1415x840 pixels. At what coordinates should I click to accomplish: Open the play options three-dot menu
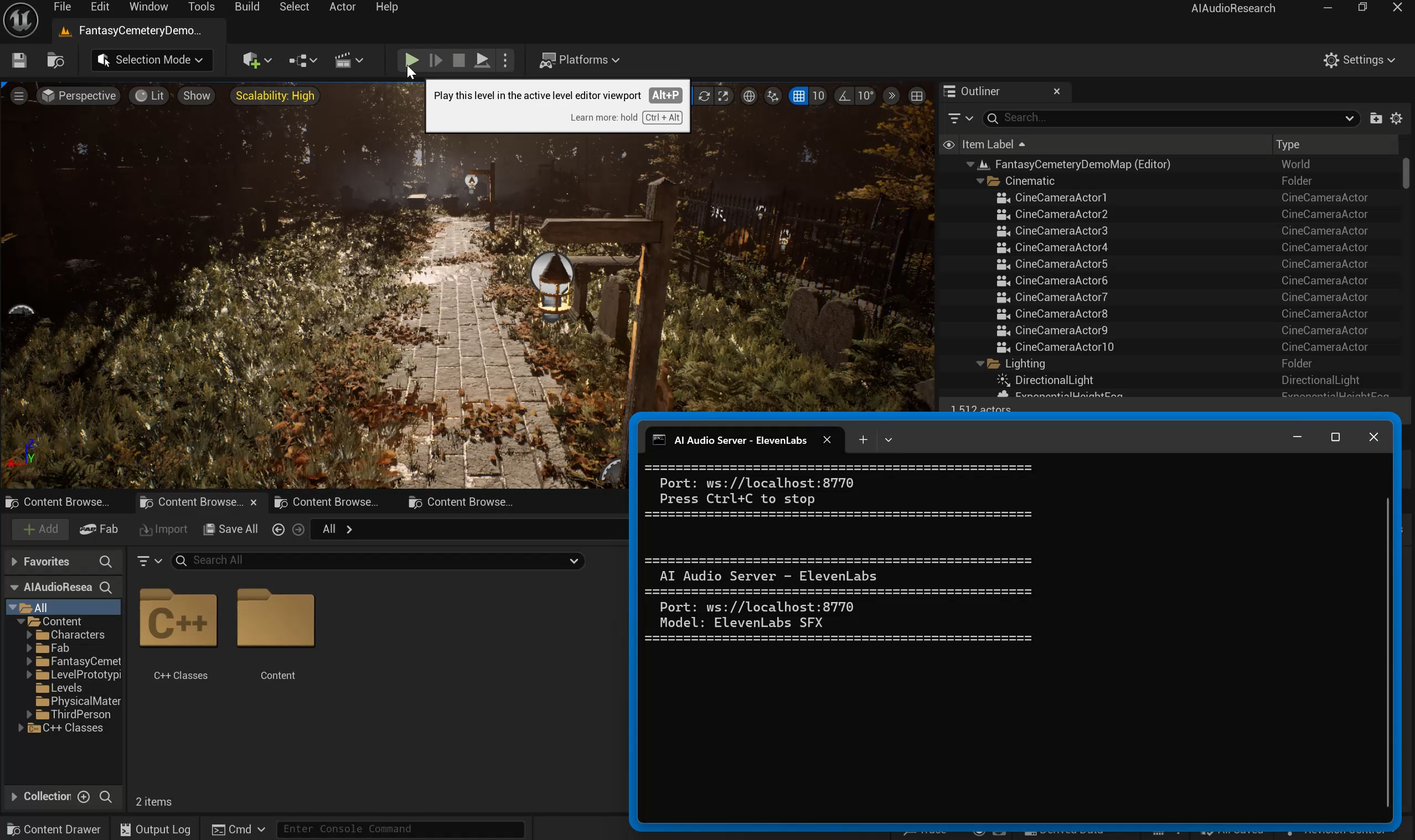pos(505,60)
